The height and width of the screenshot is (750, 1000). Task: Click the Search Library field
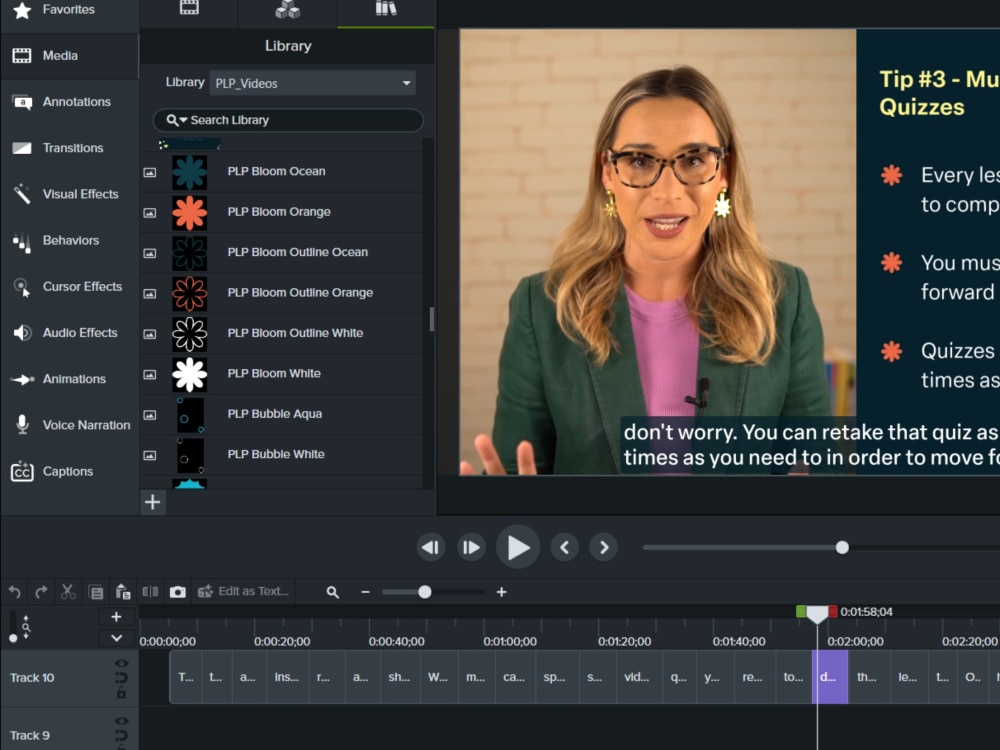(288, 120)
